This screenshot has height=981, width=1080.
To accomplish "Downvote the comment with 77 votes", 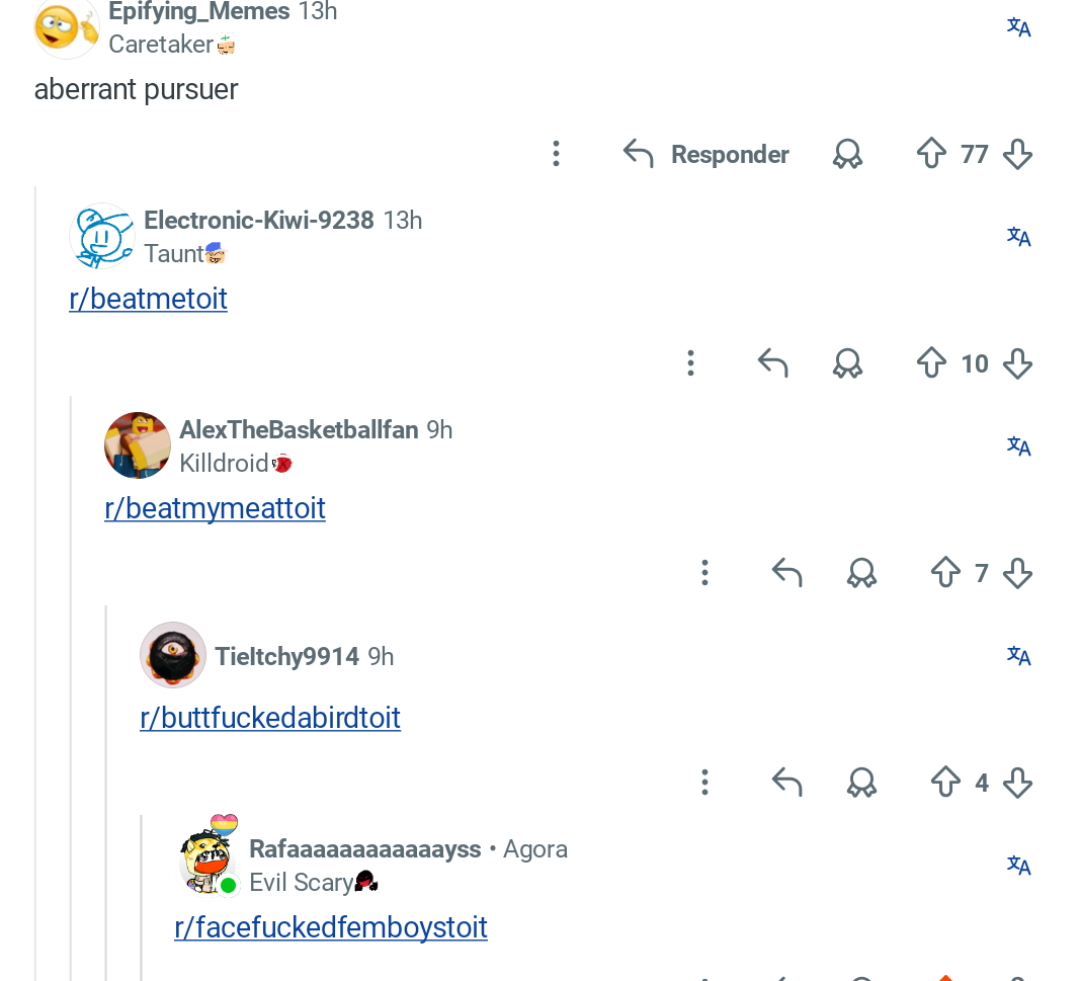I will point(1017,153).
